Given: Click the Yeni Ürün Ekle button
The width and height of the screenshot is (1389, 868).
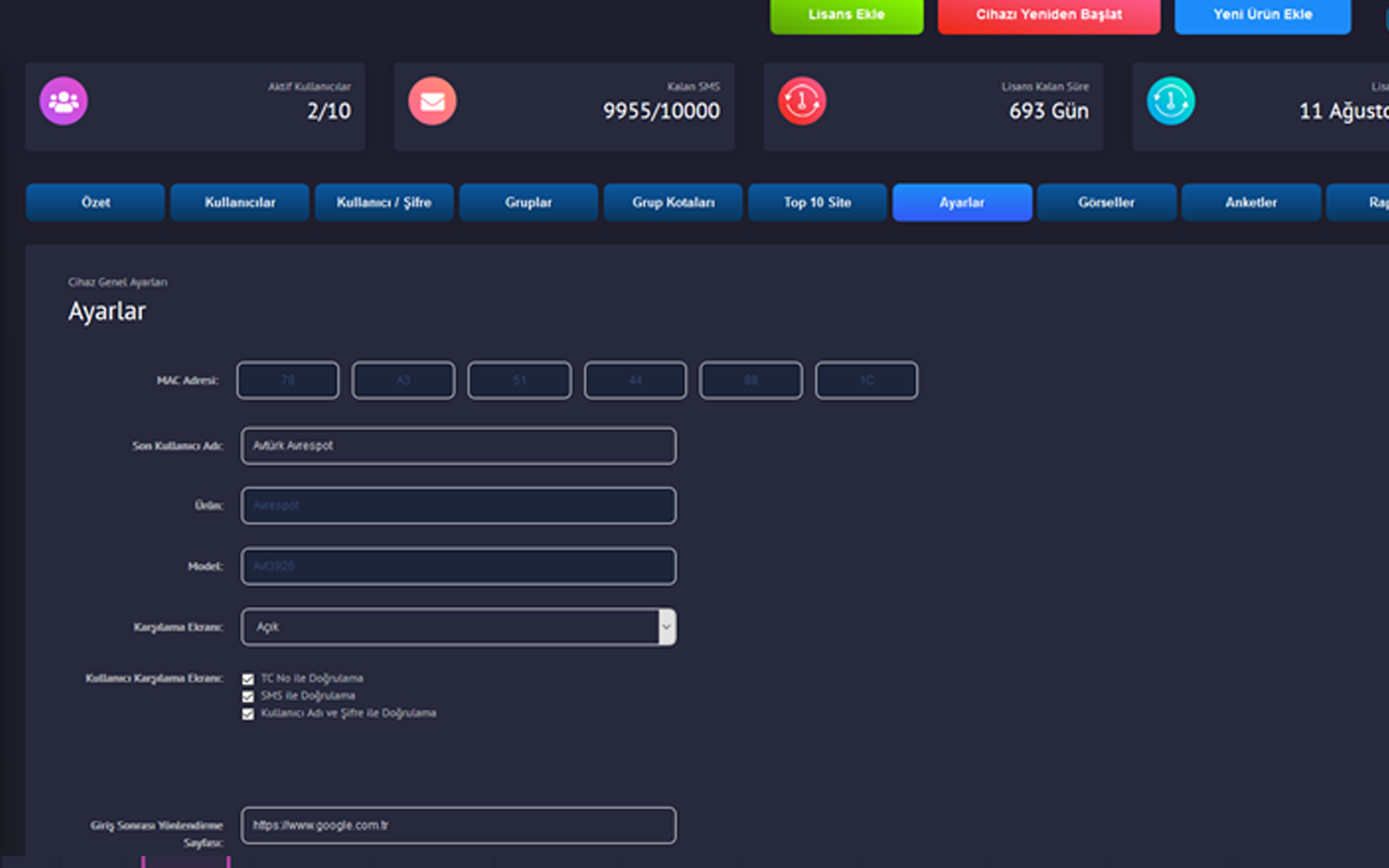Looking at the screenshot, I should tap(1262, 15).
